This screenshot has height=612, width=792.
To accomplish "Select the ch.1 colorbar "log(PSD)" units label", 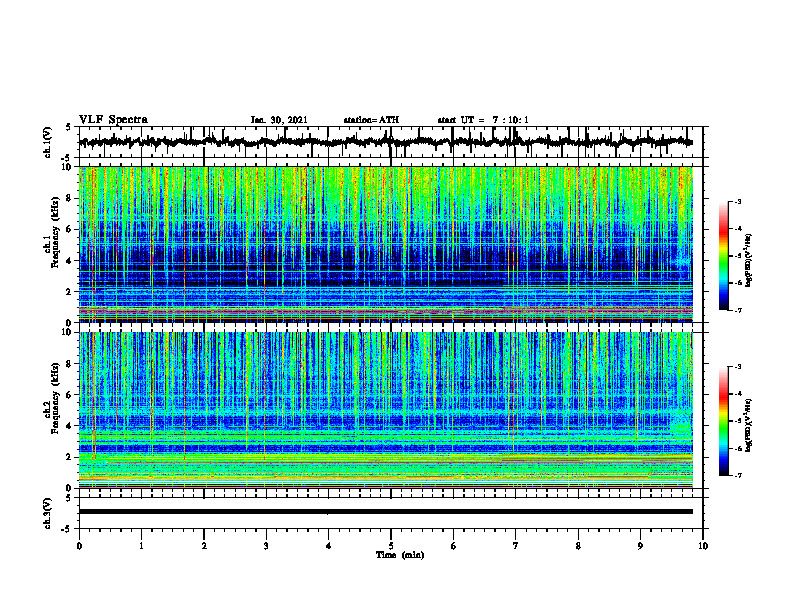I will click(x=748, y=261).
